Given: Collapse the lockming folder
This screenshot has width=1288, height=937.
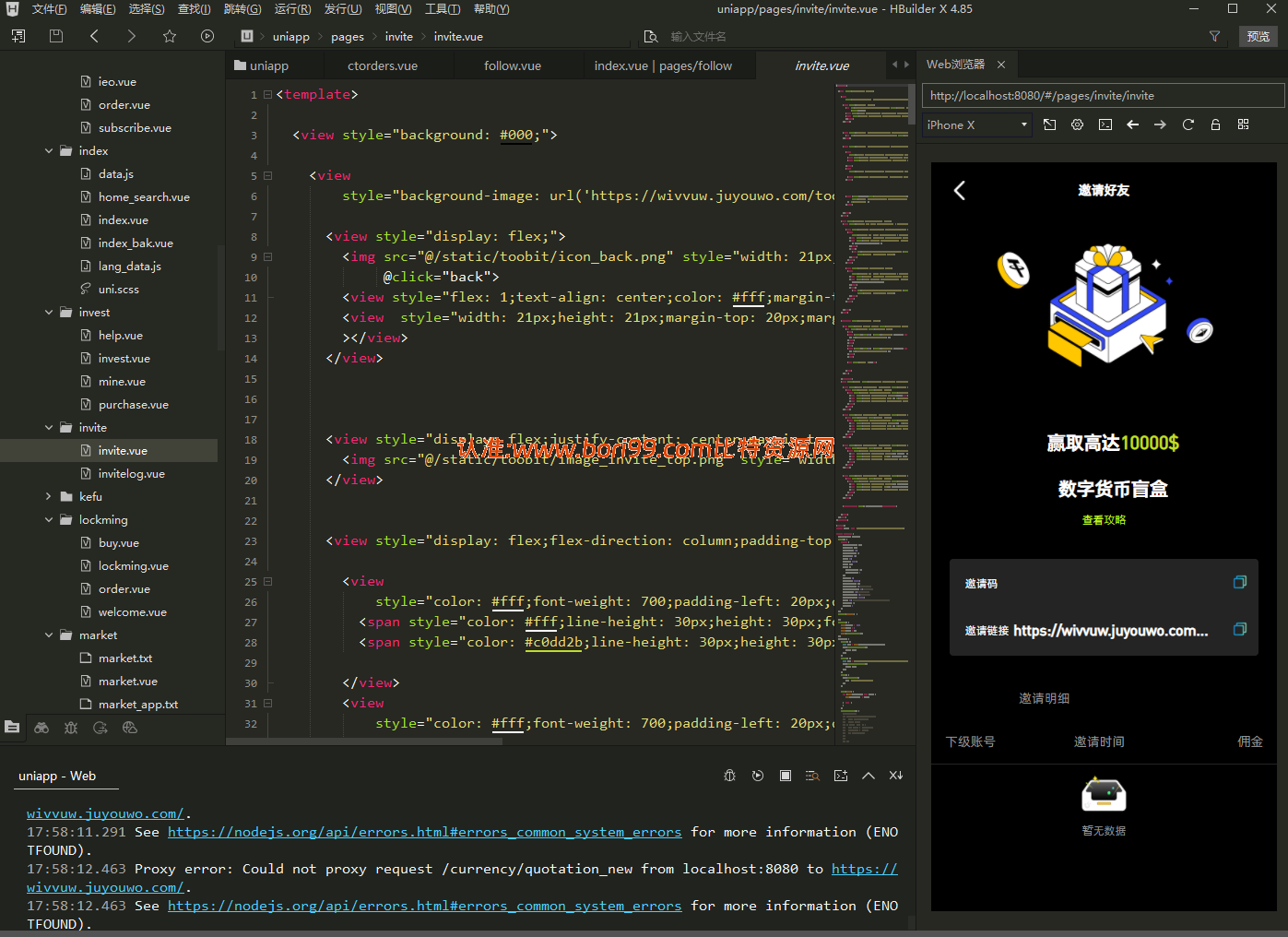Looking at the screenshot, I should [x=49, y=519].
